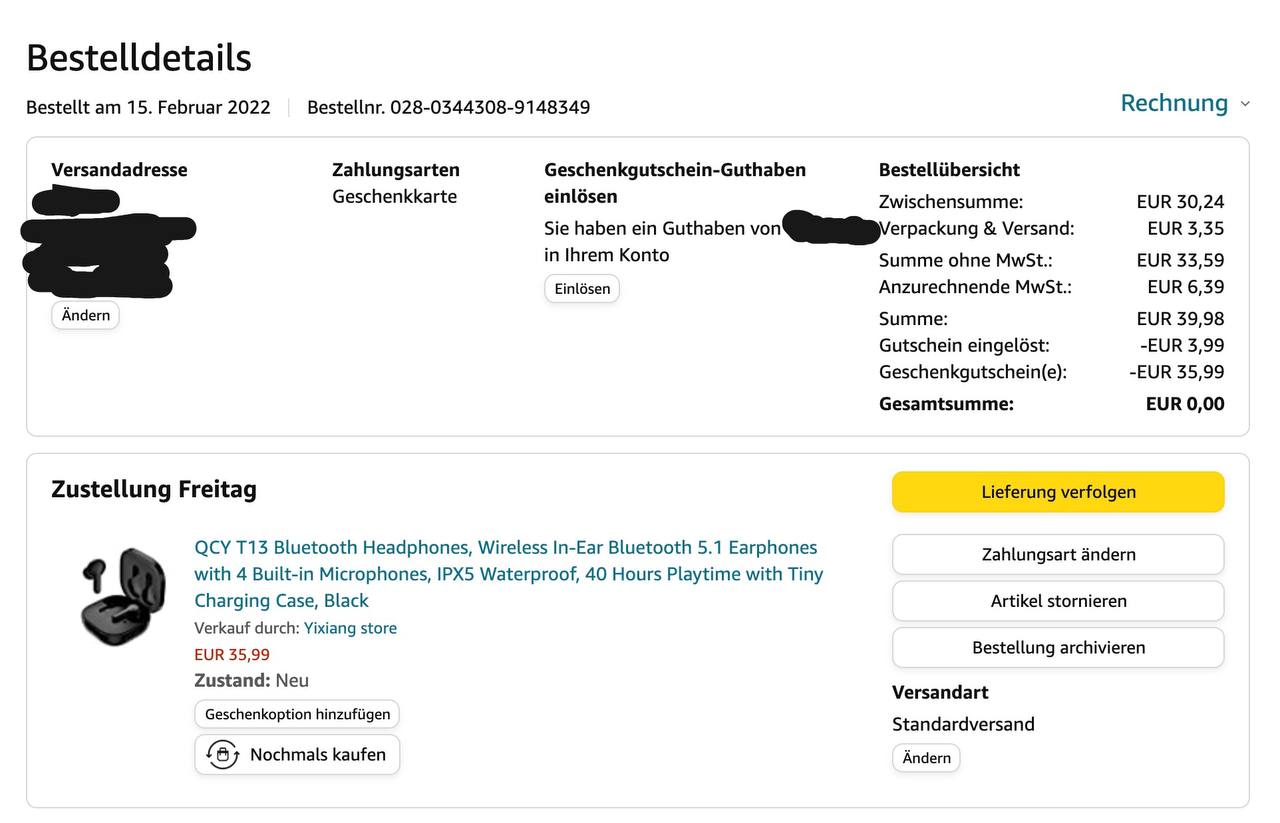Click the Zustellung Freitag delivery heading
1280x823 pixels.
tap(154, 489)
